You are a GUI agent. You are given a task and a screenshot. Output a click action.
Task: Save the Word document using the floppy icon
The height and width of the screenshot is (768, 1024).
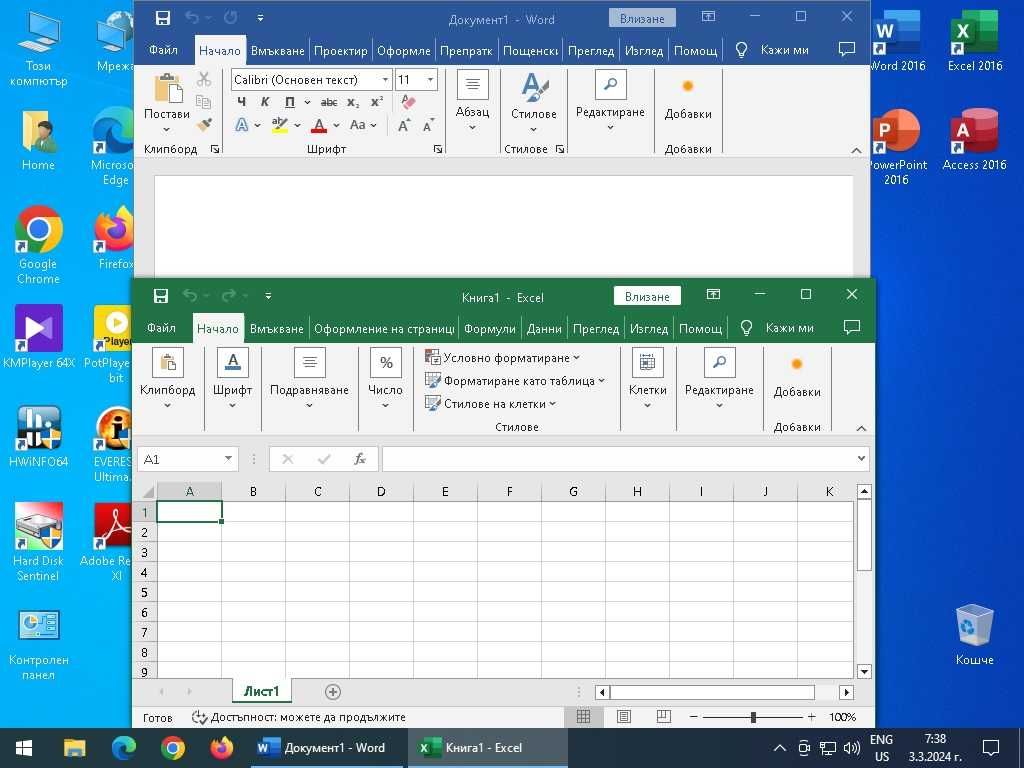tap(163, 18)
